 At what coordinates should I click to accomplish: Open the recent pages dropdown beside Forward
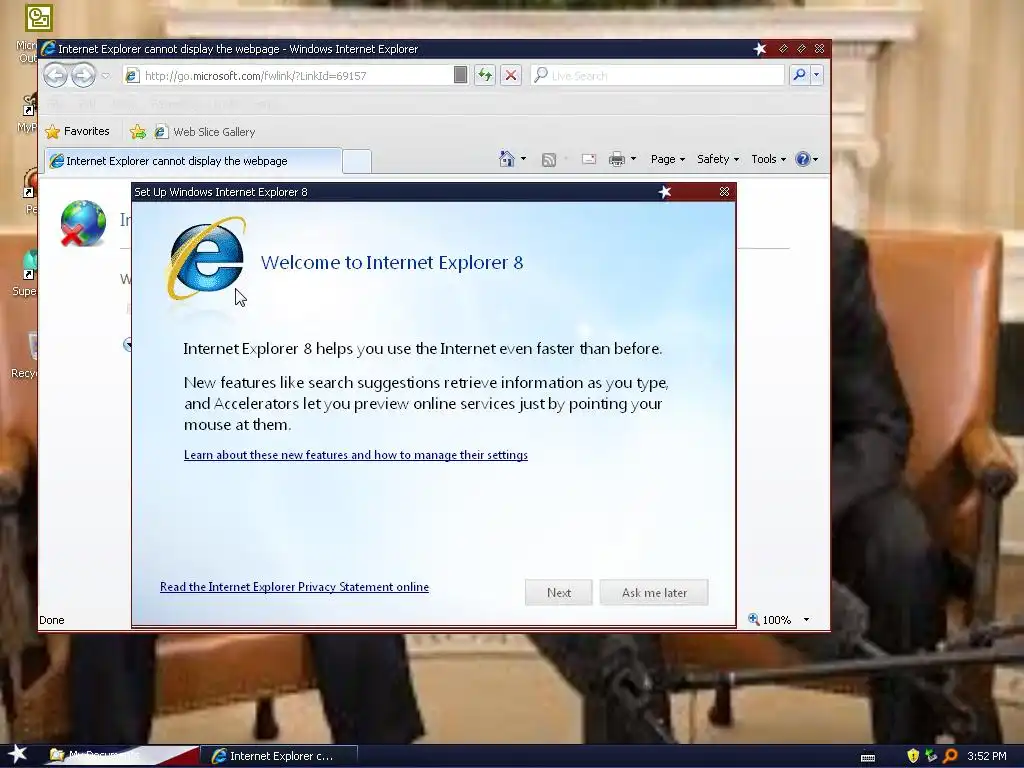(x=106, y=76)
